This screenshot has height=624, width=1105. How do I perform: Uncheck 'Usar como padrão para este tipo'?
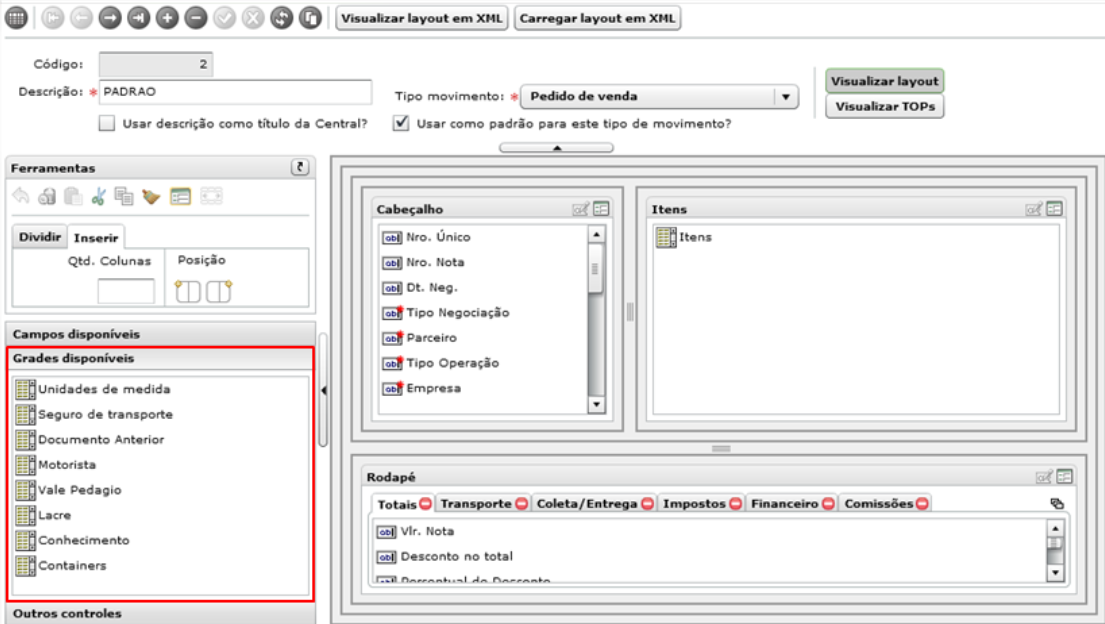[401, 123]
